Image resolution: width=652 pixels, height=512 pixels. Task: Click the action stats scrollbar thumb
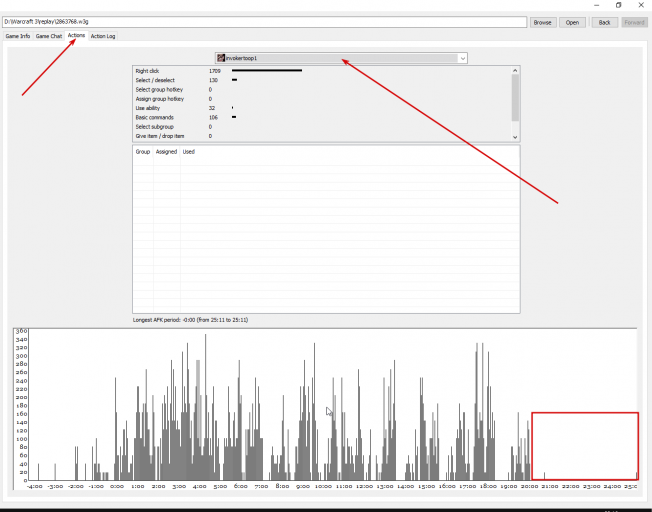(x=515, y=98)
